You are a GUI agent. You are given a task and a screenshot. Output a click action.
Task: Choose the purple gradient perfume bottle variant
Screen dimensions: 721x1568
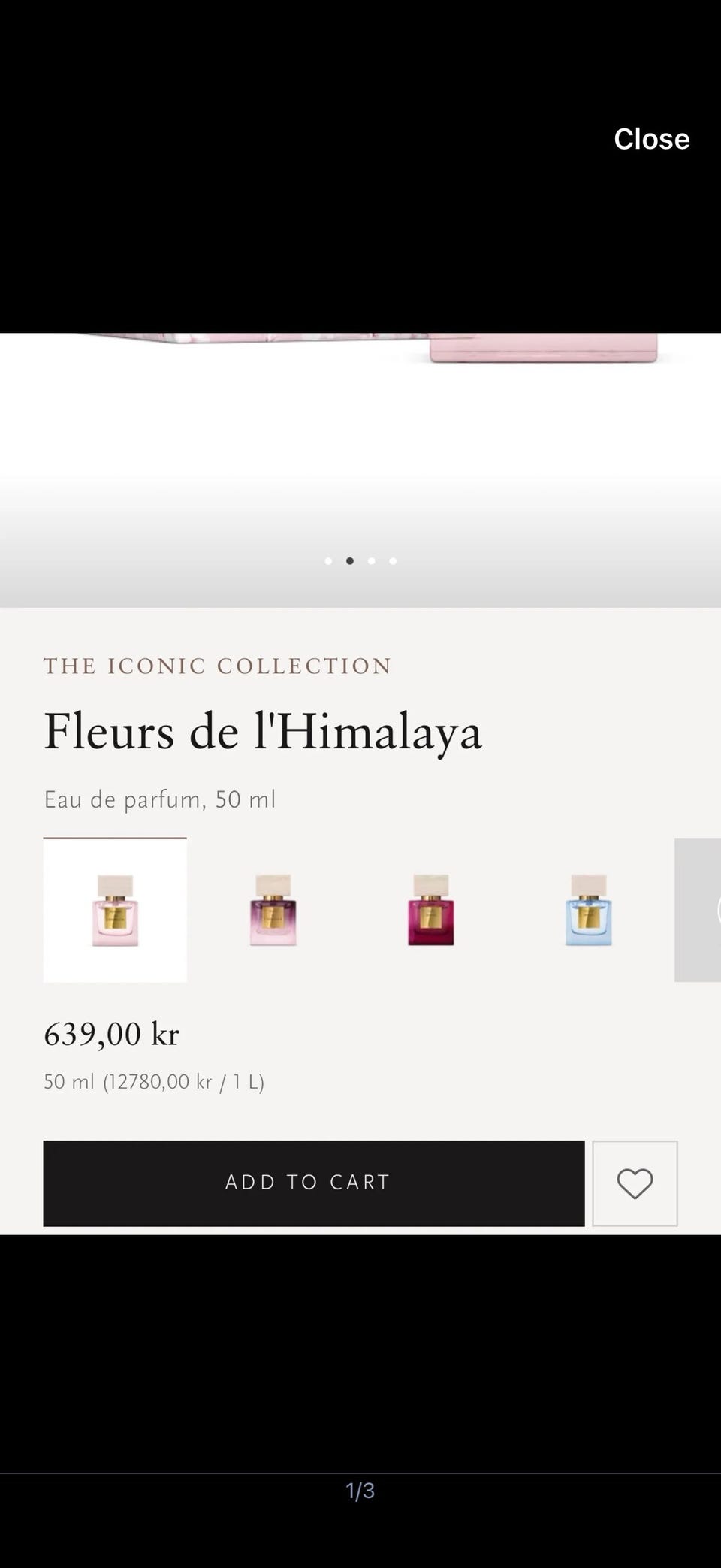[x=273, y=910]
